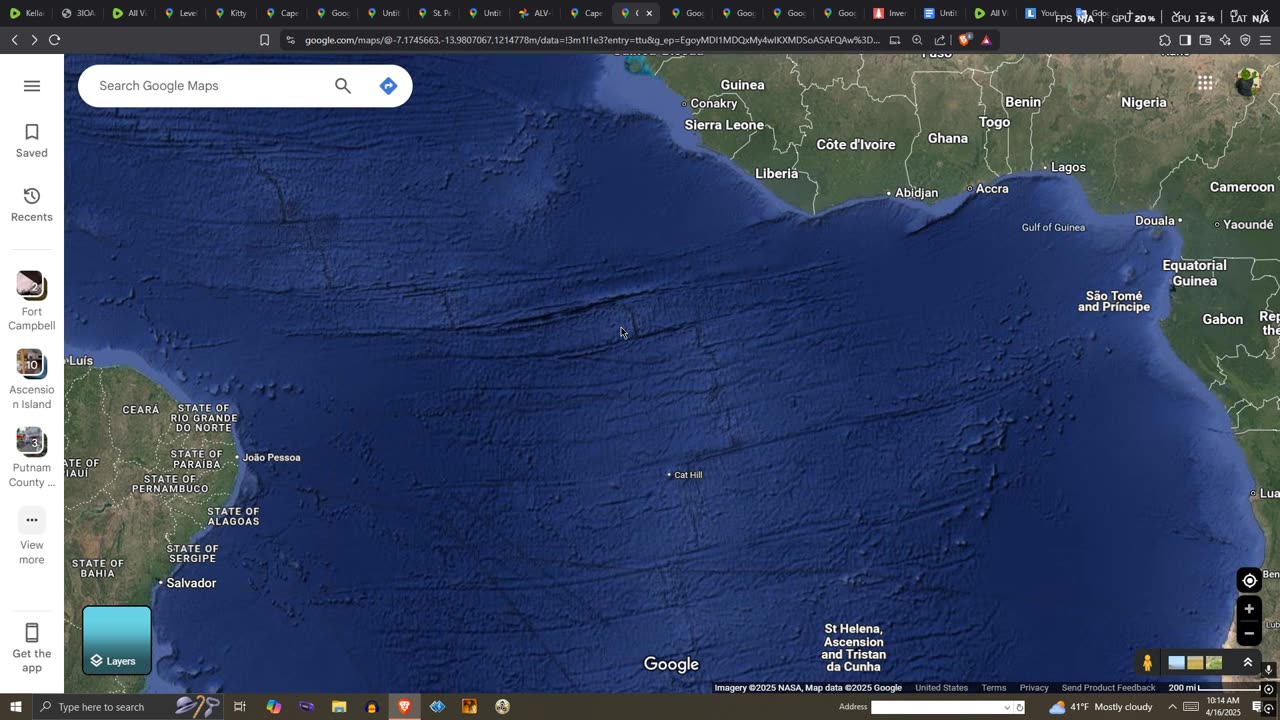Go back with the browser back arrow
Screen dimensions: 1280x720
tap(14, 40)
